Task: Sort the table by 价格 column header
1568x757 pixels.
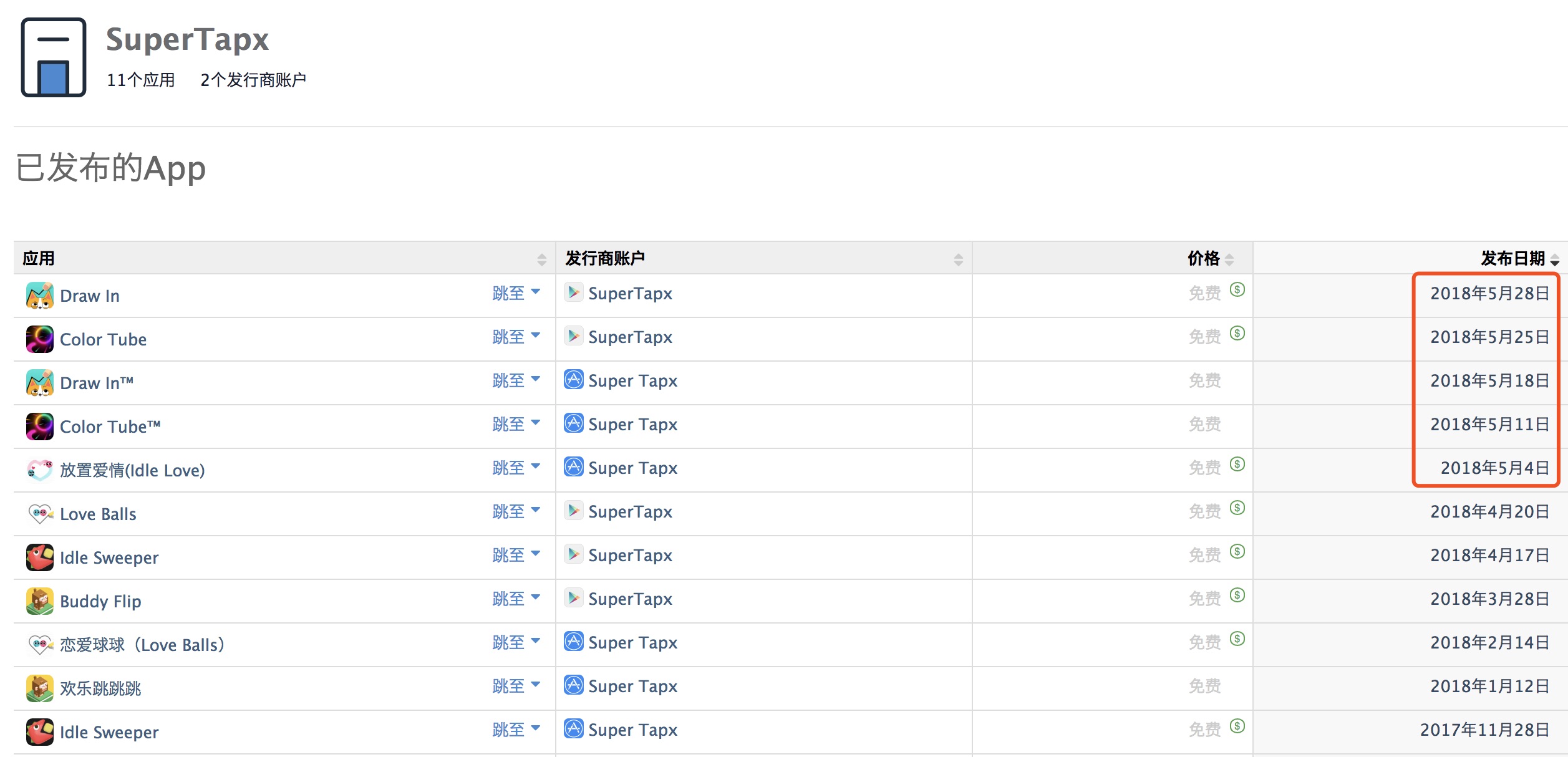Action: coord(1113,258)
